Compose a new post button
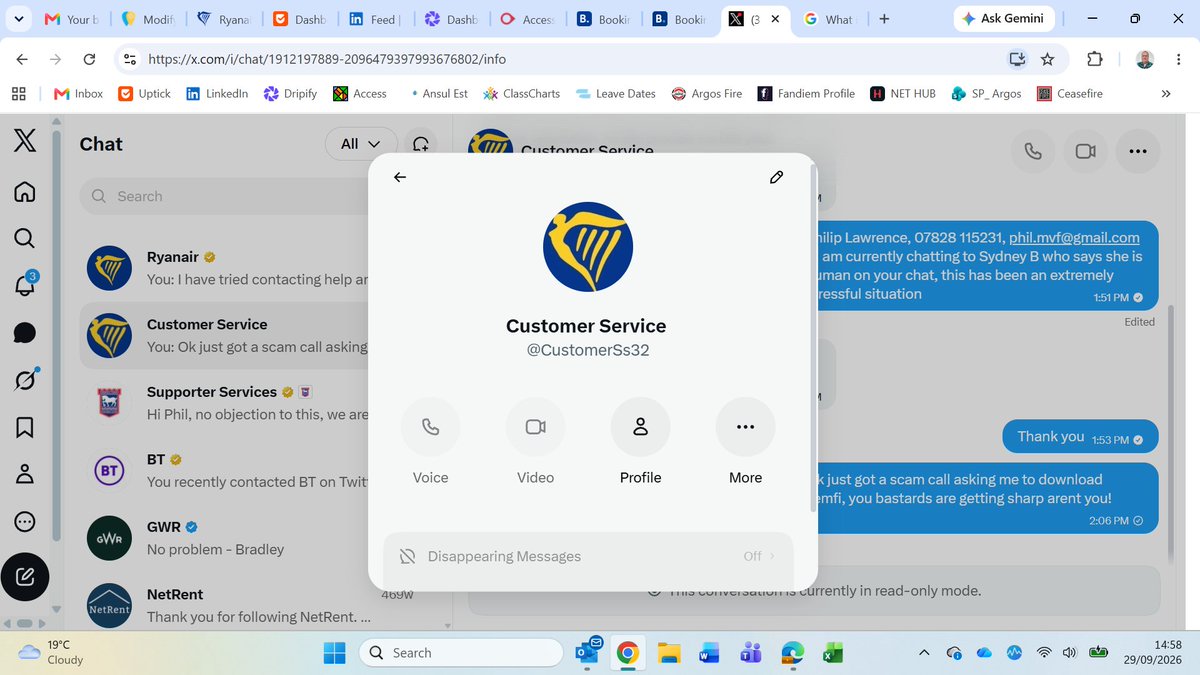This screenshot has height=675, width=1200. click(x=26, y=577)
